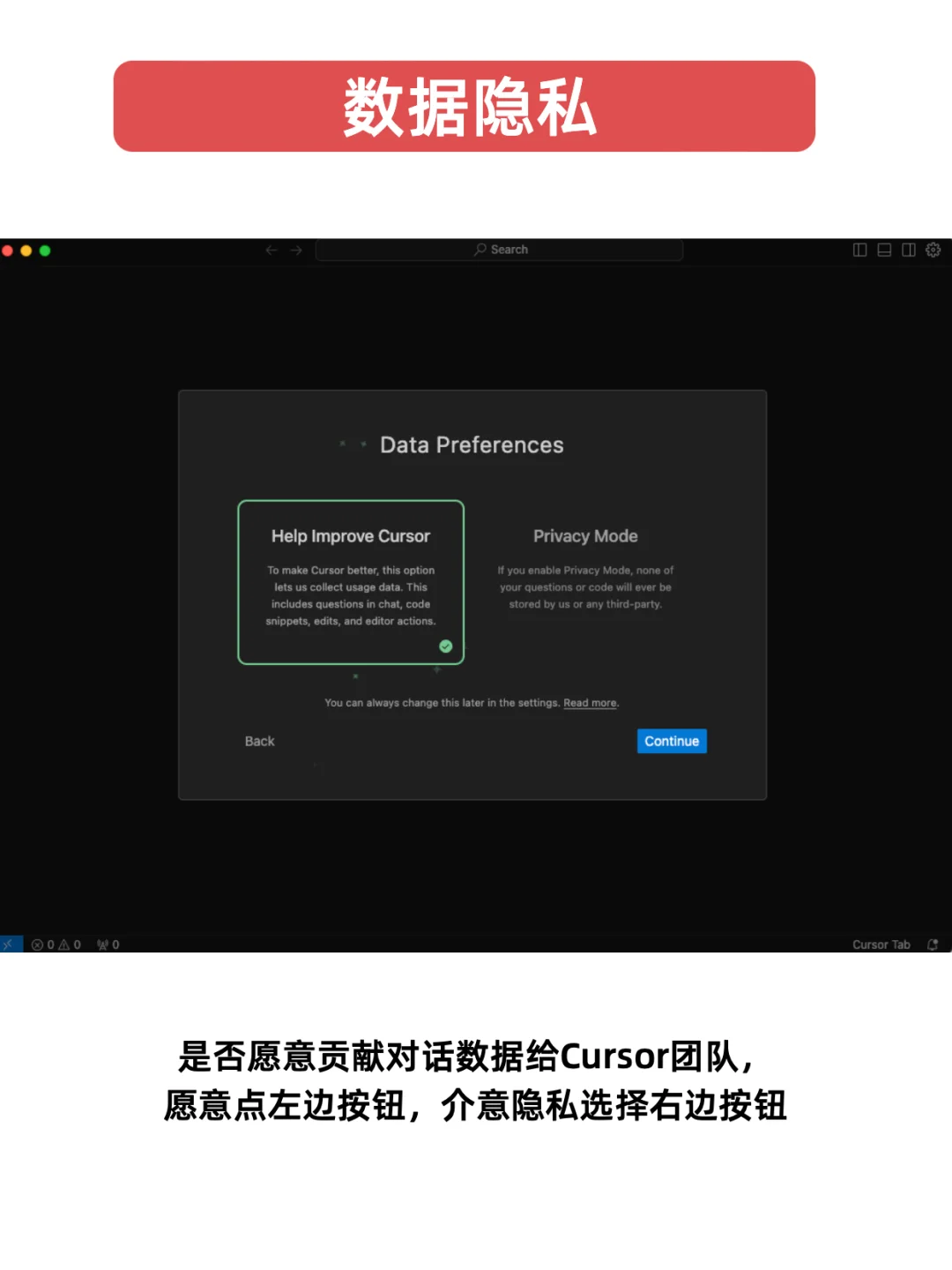The width and height of the screenshot is (952, 1270).
Task: Click the back navigation arrow
Action: click(x=271, y=250)
